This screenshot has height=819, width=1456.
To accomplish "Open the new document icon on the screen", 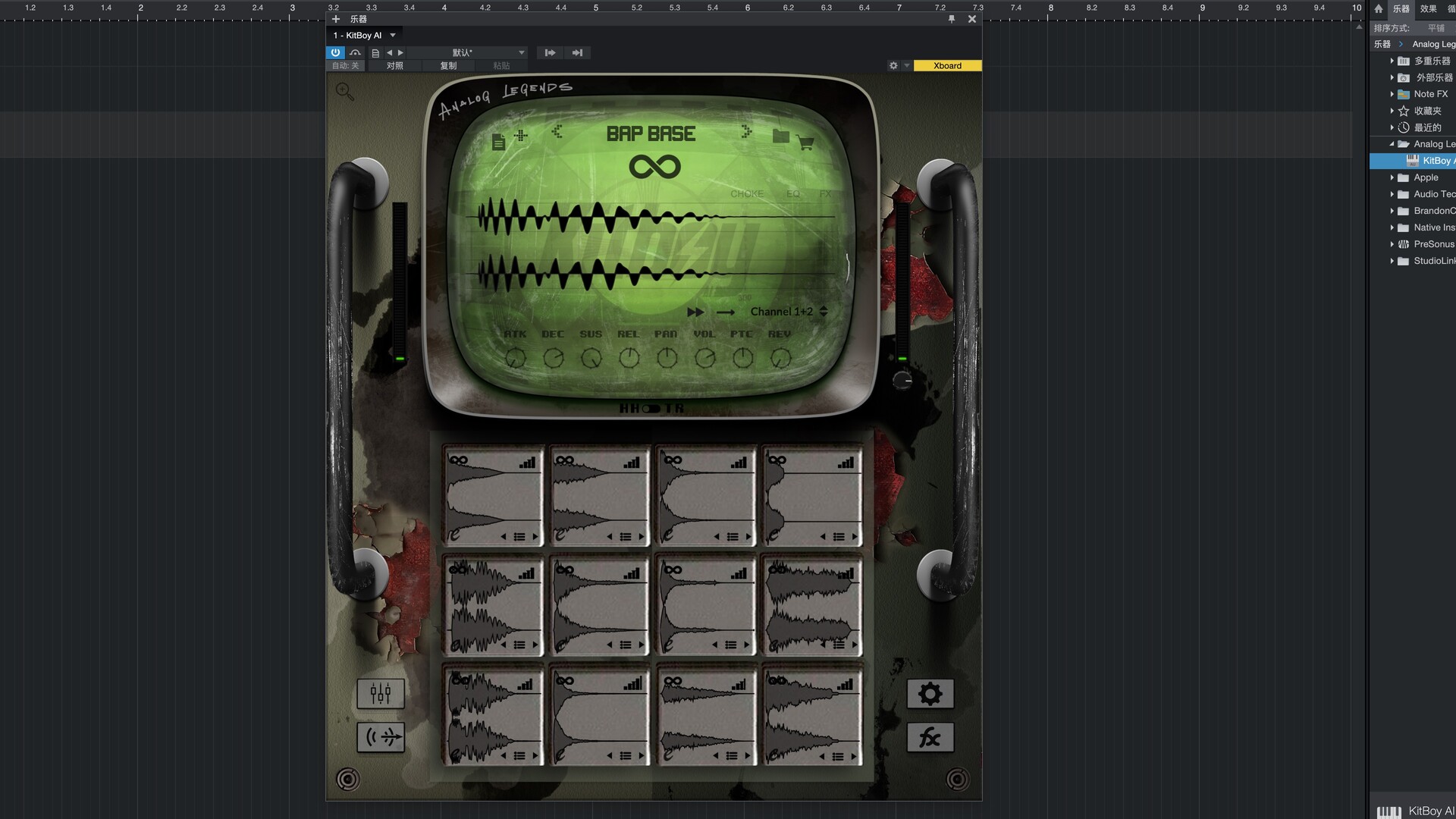I will click(498, 142).
